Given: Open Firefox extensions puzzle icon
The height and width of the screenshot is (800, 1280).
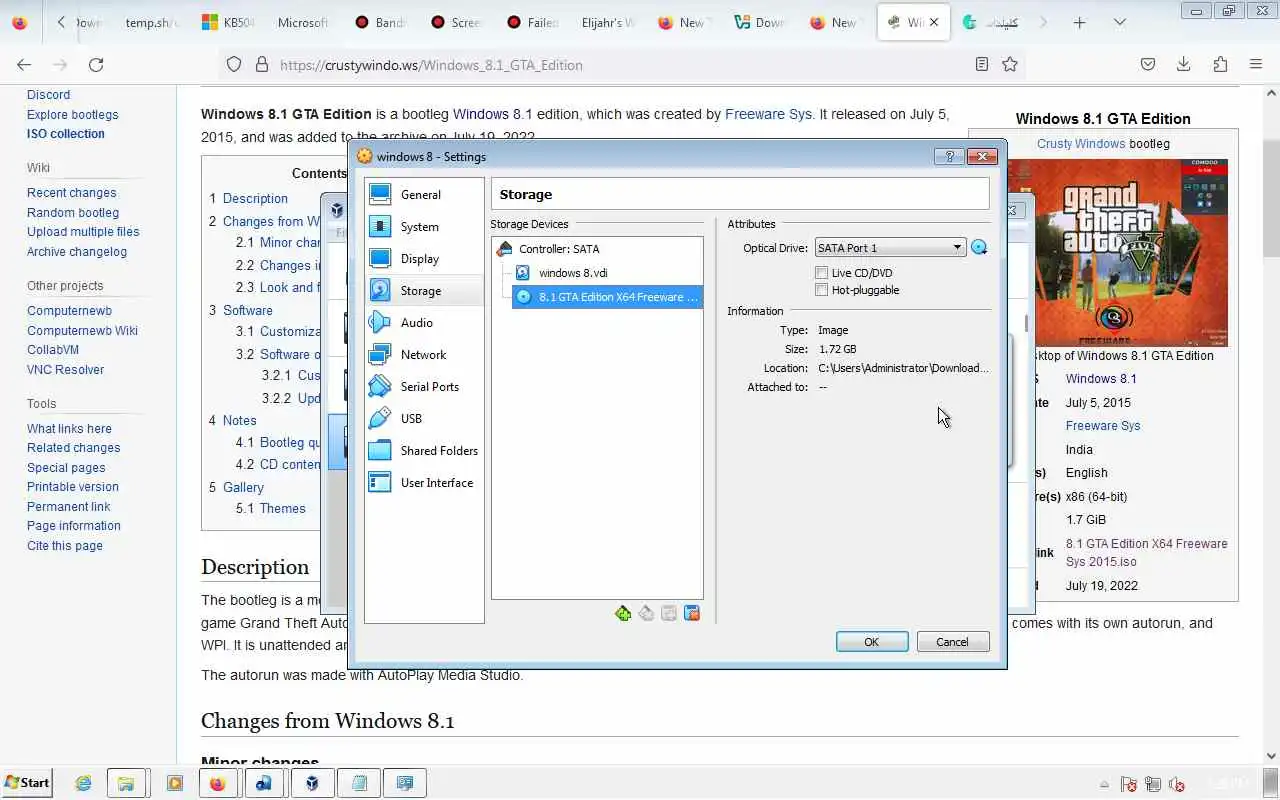Looking at the screenshot, I should [x=1220, y=64].
